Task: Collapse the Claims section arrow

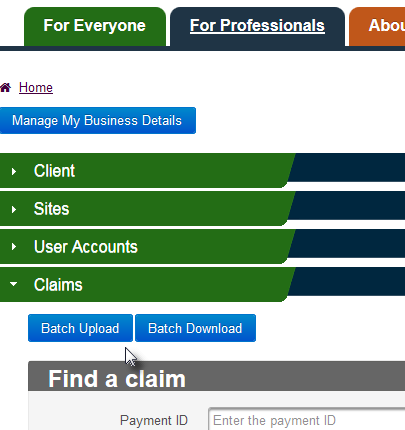Action: (13, 284)
